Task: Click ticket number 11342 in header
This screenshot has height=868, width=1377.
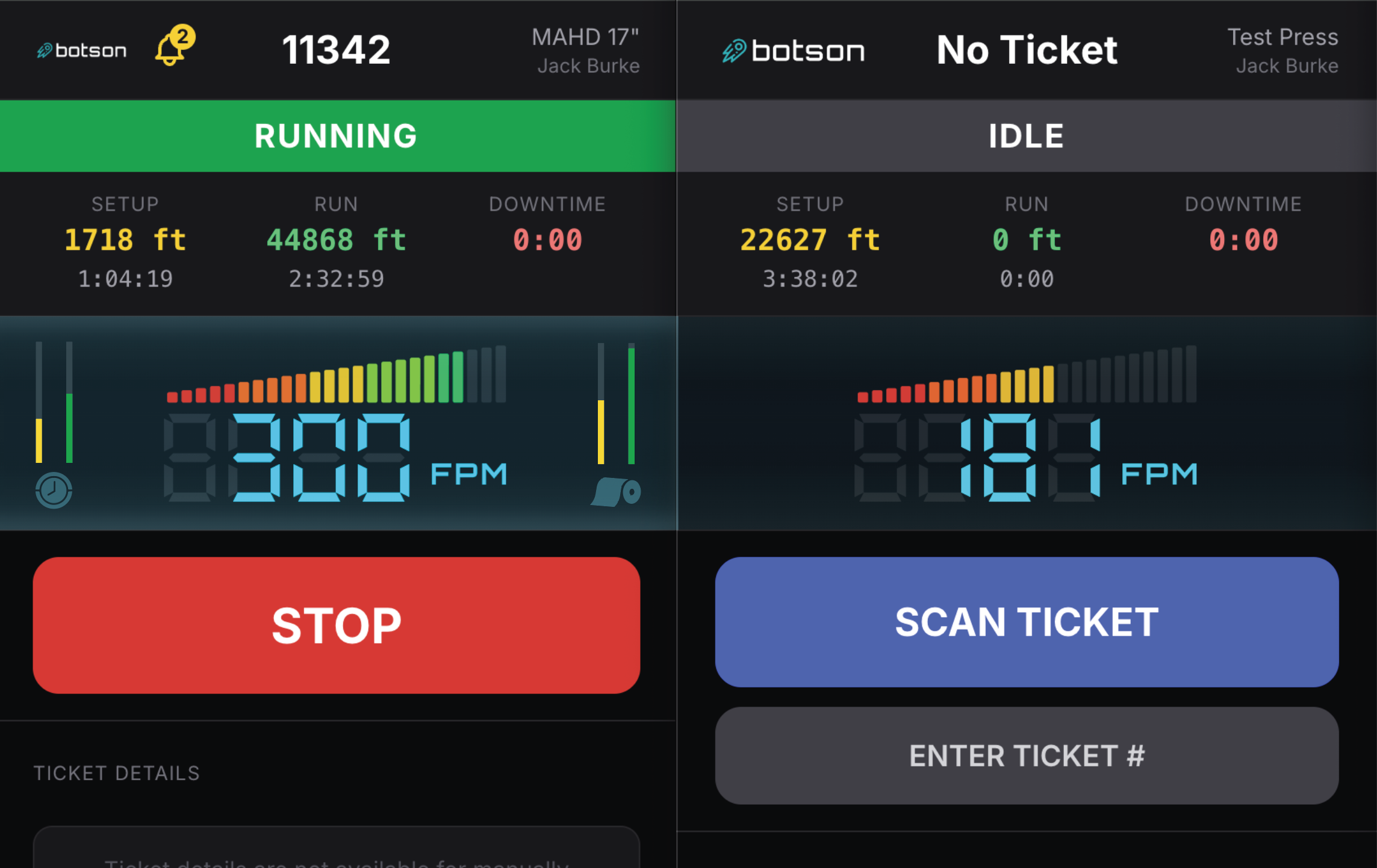Action: tap(336, 49)
